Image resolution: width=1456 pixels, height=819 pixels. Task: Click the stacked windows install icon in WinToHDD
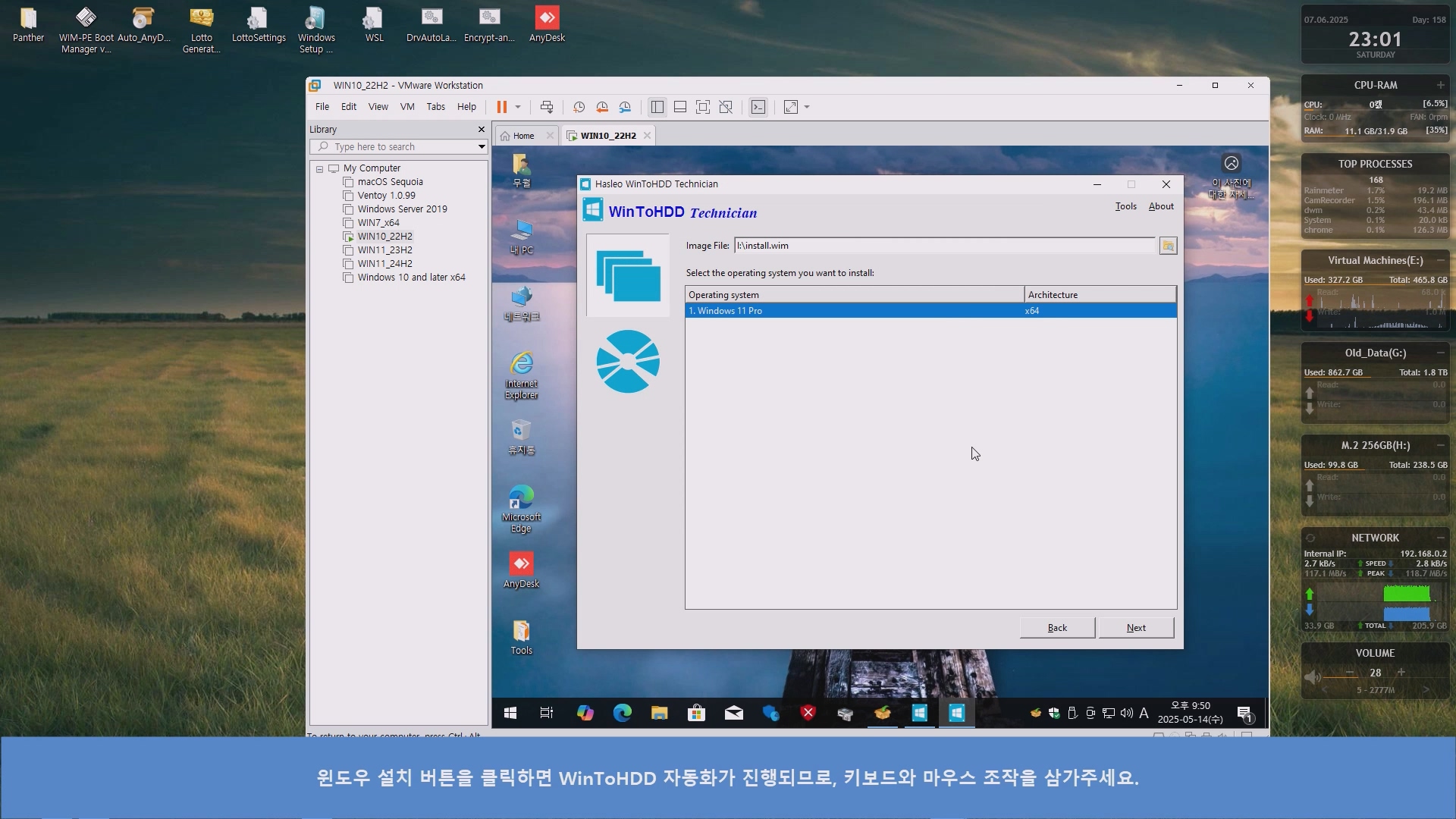pos(628,276)
